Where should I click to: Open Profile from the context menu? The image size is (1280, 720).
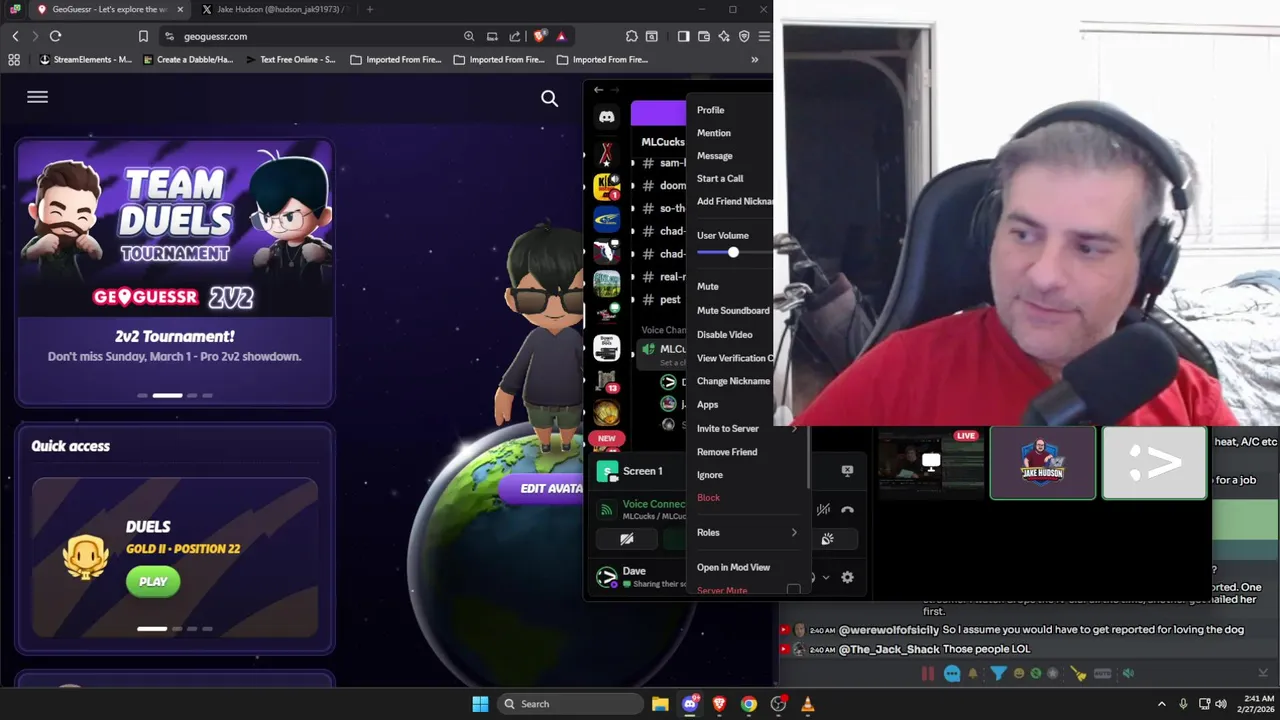[710, 110]
